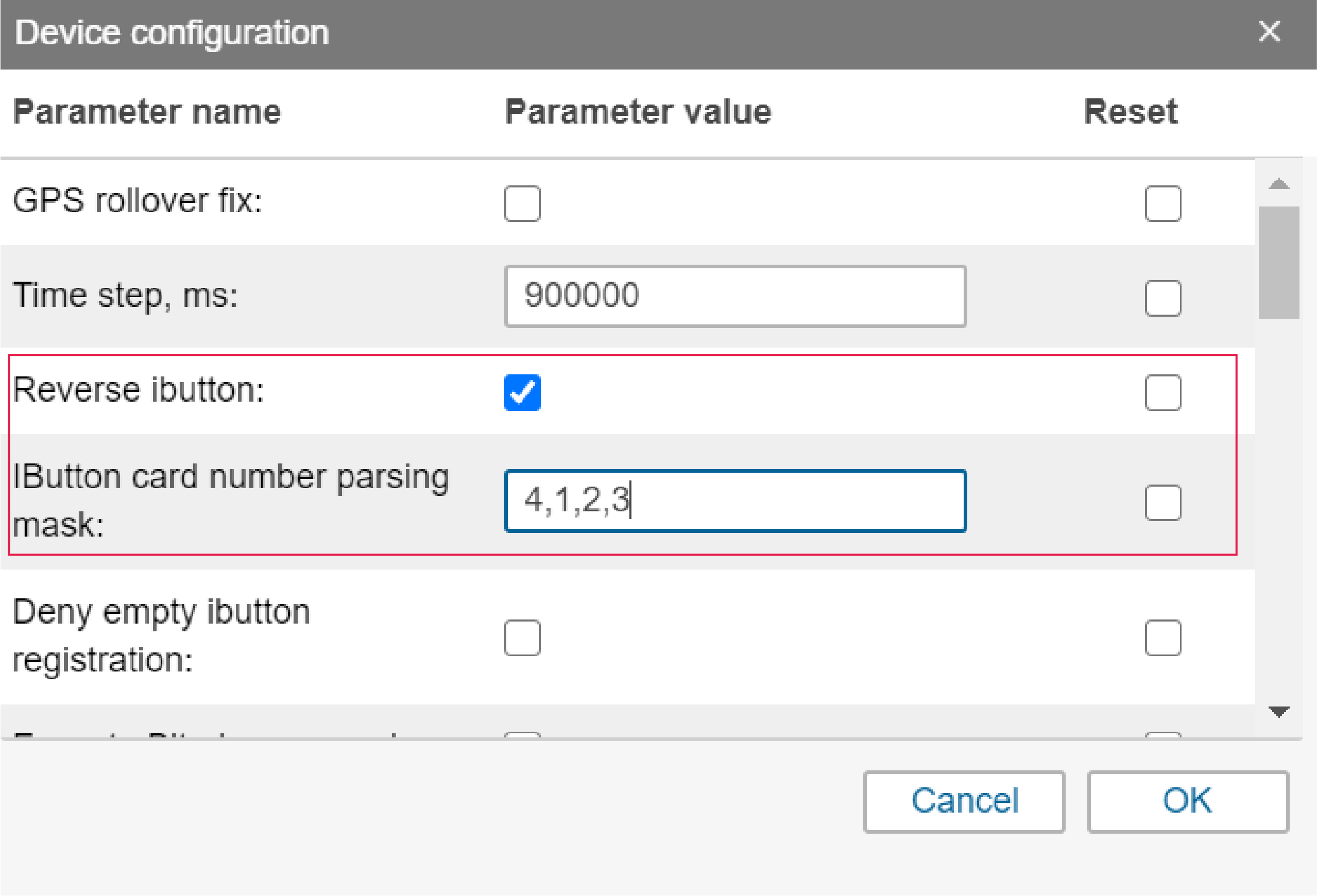Check the Reset box for Reverse ibutton
The image size is (1317, 896).
click(x=1162, y=392)
